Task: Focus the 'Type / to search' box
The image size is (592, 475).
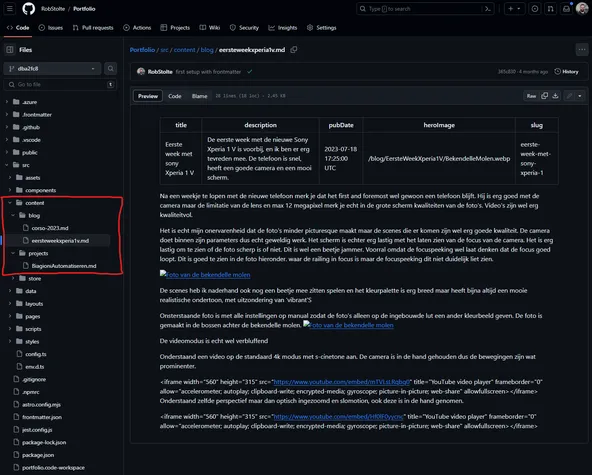Action: (425, 9)
